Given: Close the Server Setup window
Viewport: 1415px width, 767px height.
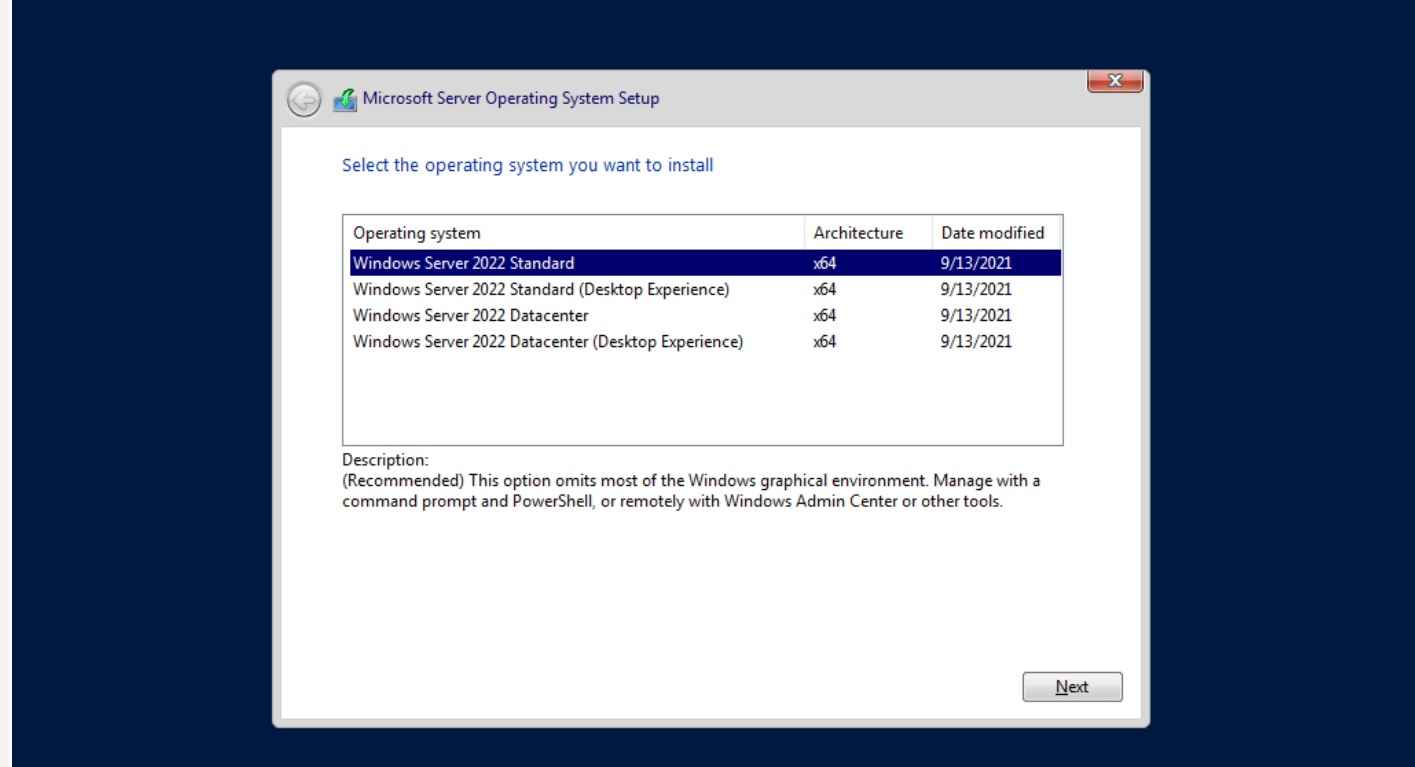Looking at the screenshot, I should point(1113,82).
